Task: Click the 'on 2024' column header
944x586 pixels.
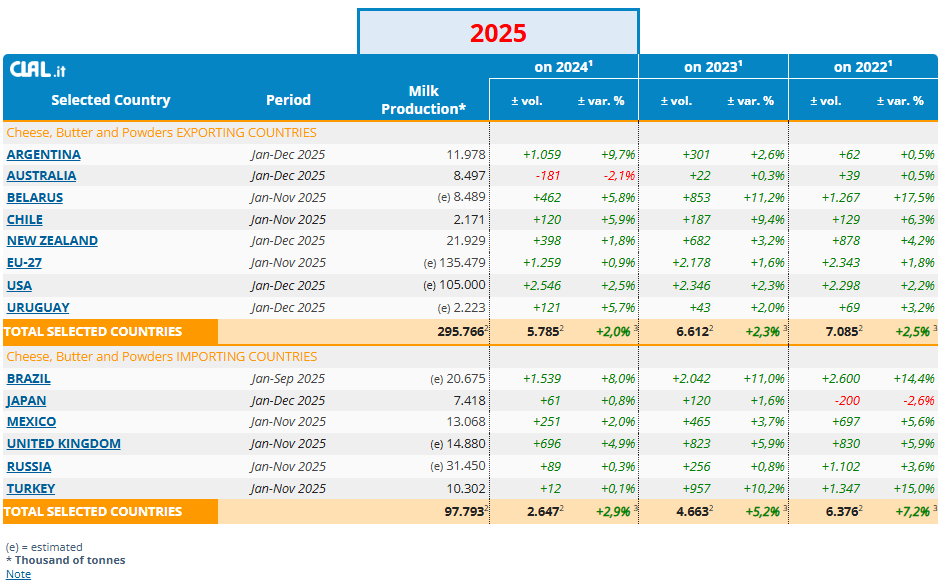Action: click(563, 67)
